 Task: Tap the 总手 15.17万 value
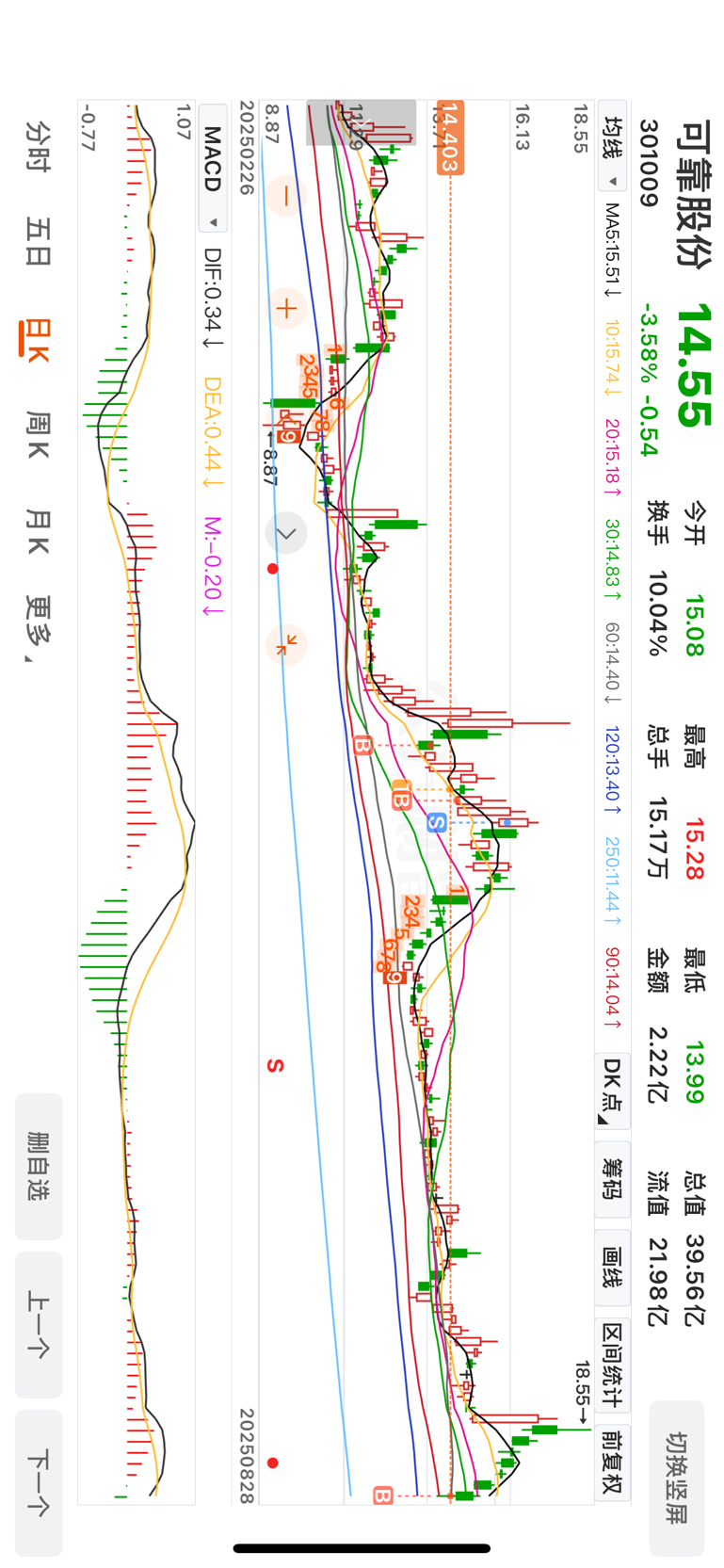[x=656, y=837]
